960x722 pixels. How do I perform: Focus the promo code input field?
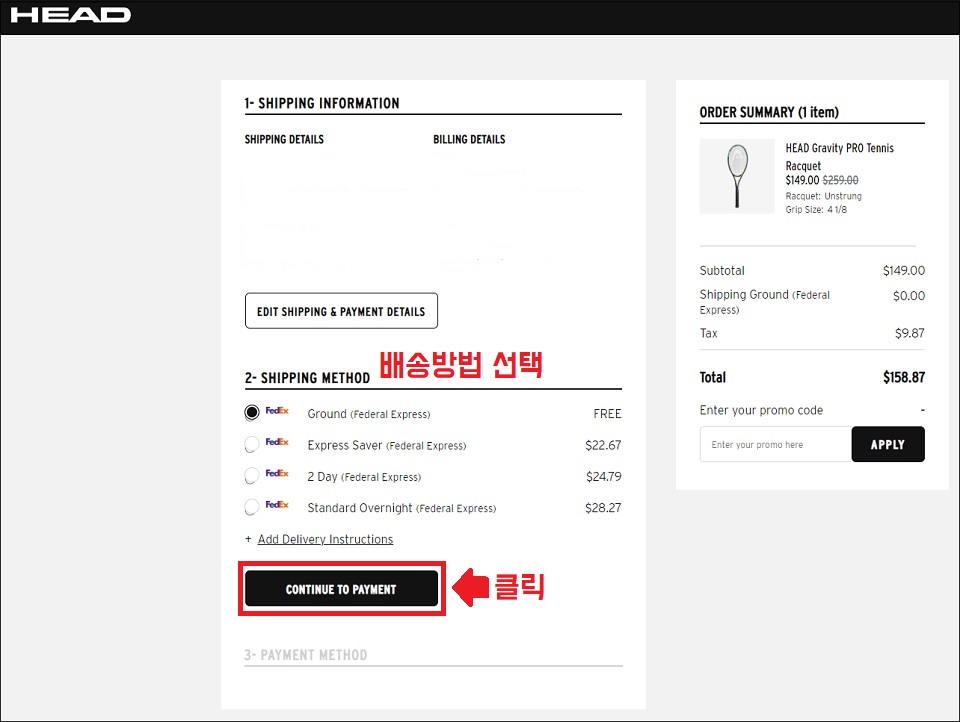click(776, 445)
